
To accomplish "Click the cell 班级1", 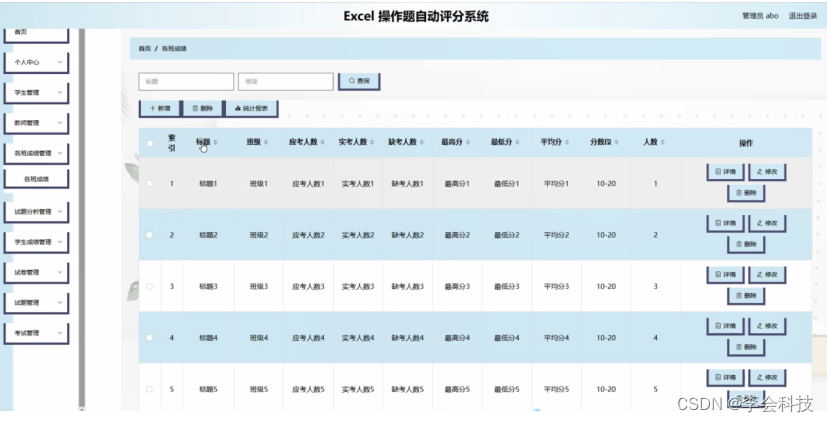I will tap(259, 184).
